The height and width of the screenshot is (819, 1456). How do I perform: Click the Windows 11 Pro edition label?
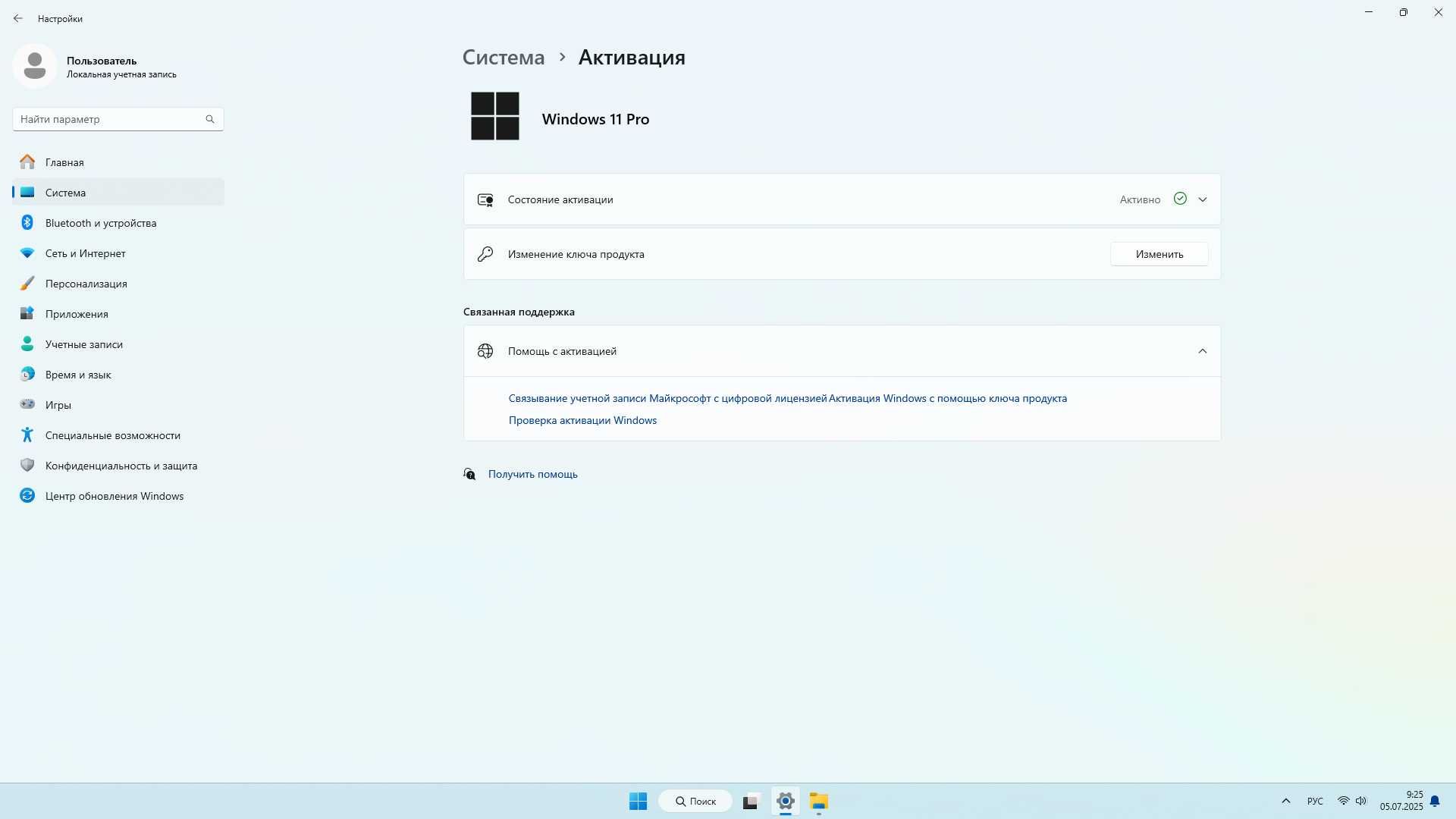click(x=595, y=119)
